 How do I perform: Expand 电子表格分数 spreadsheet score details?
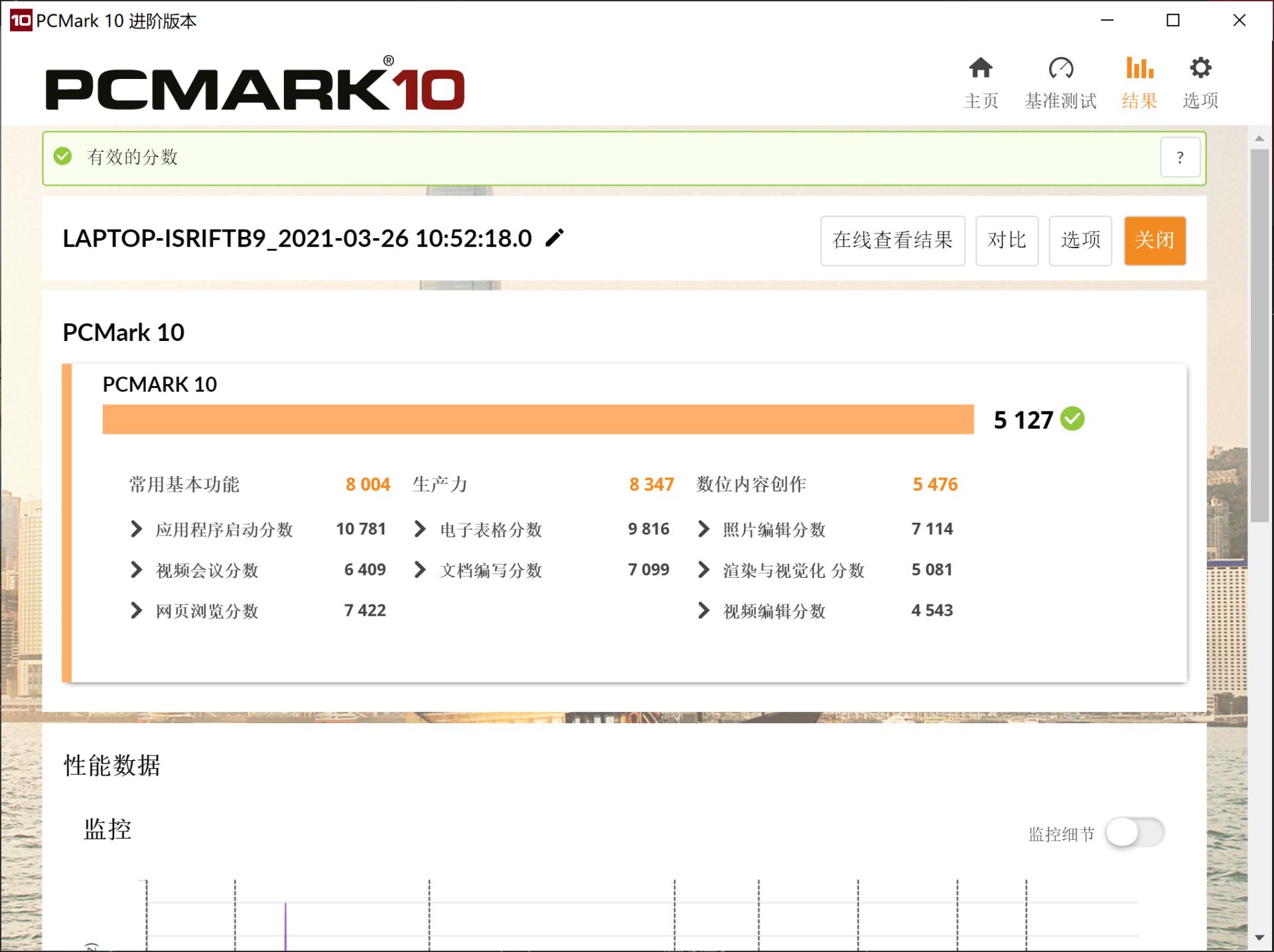pyautogui.click(x=419, y=529)
